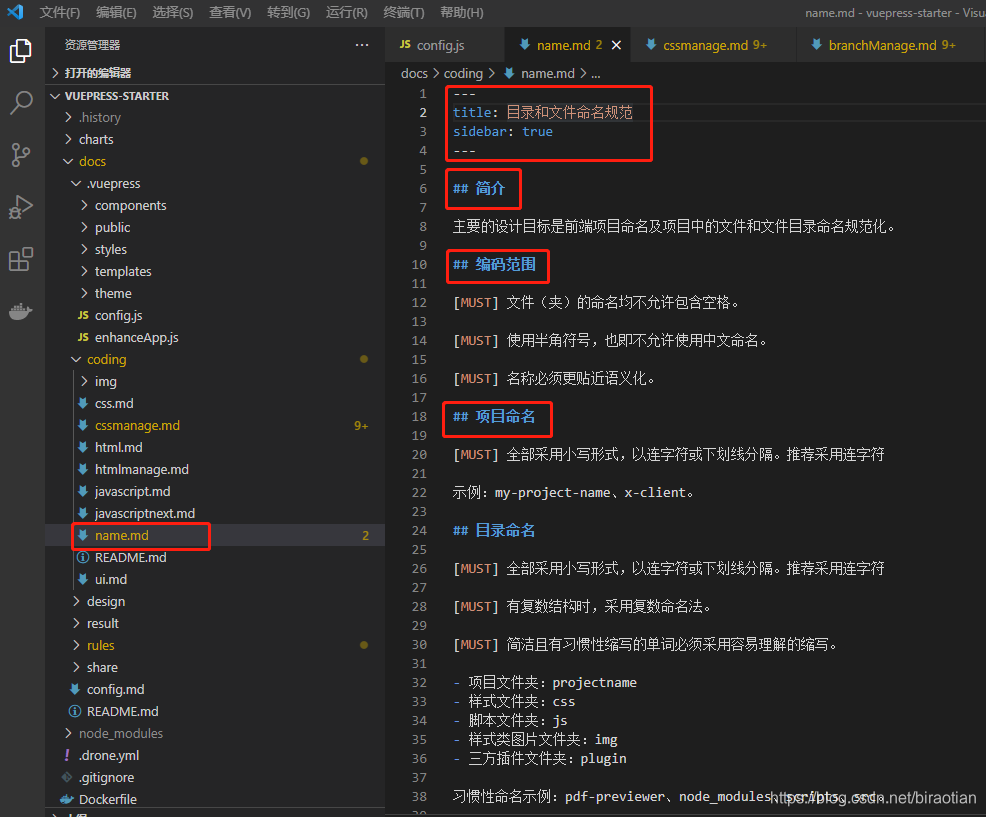The image size is (986, 817).
Task: Open the Docker view in activity bar
Action: point(21,311)
